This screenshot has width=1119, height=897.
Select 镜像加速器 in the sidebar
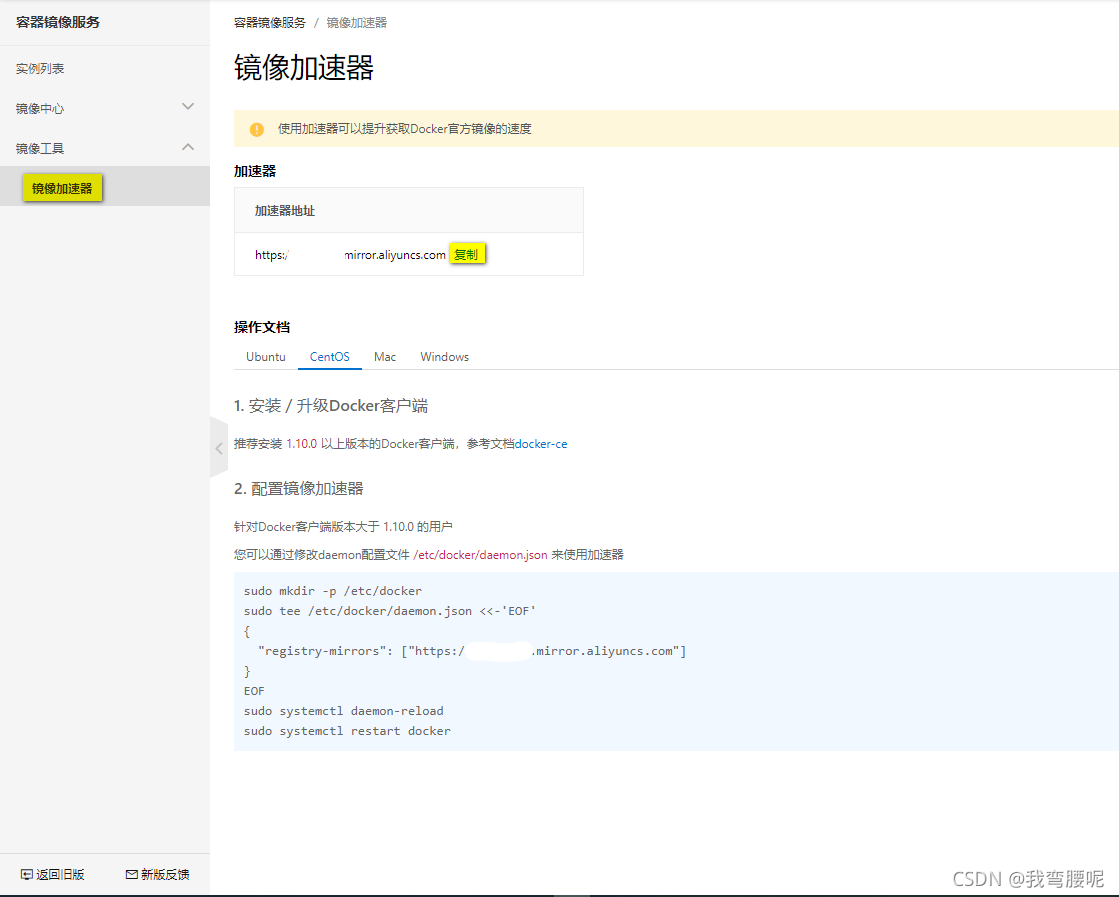(62, 187)
